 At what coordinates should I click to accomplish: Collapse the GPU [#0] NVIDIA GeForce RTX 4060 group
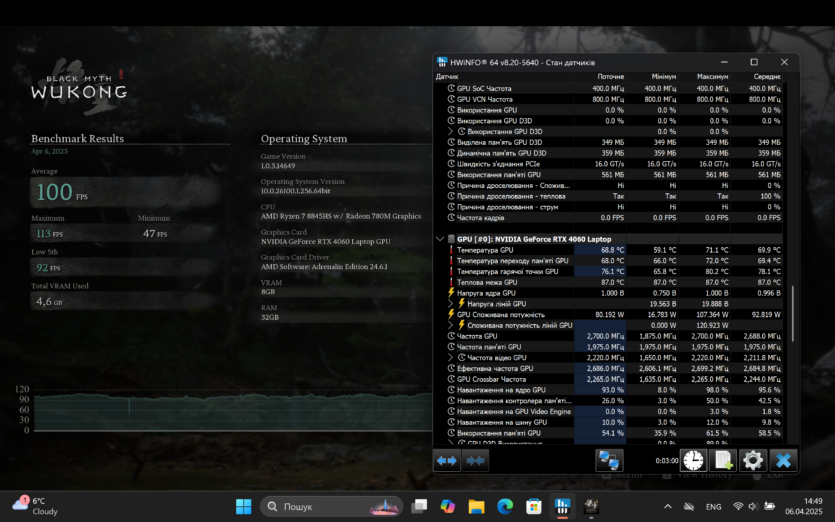tap(440, 239)
